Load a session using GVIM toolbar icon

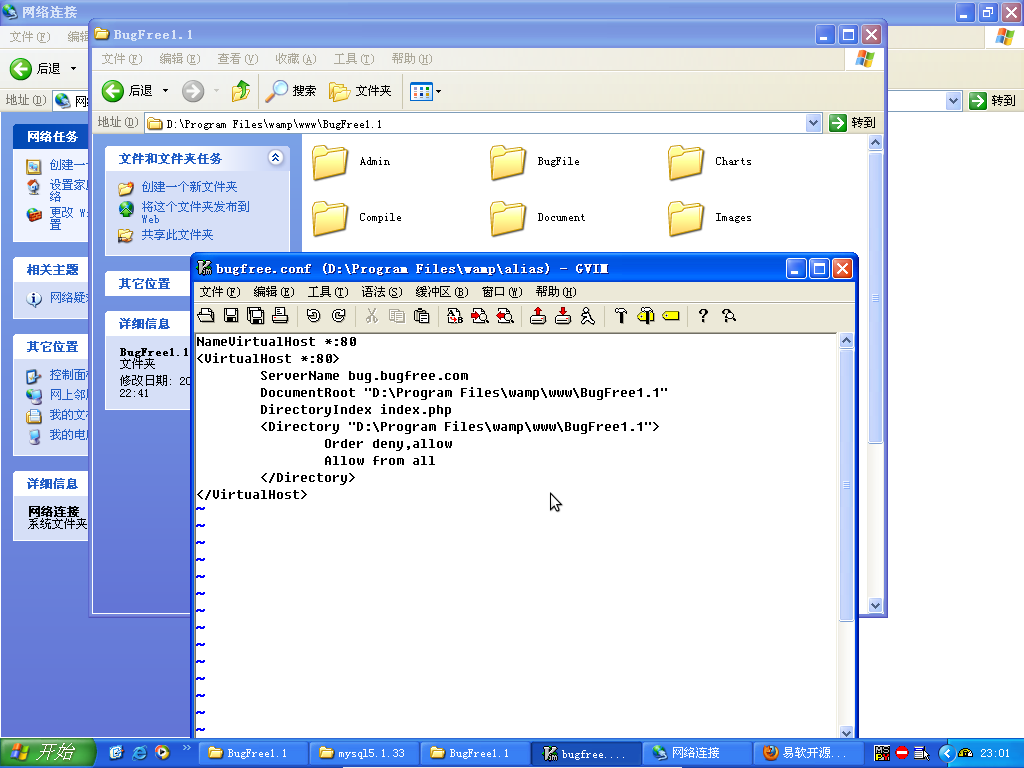(538, 316)
